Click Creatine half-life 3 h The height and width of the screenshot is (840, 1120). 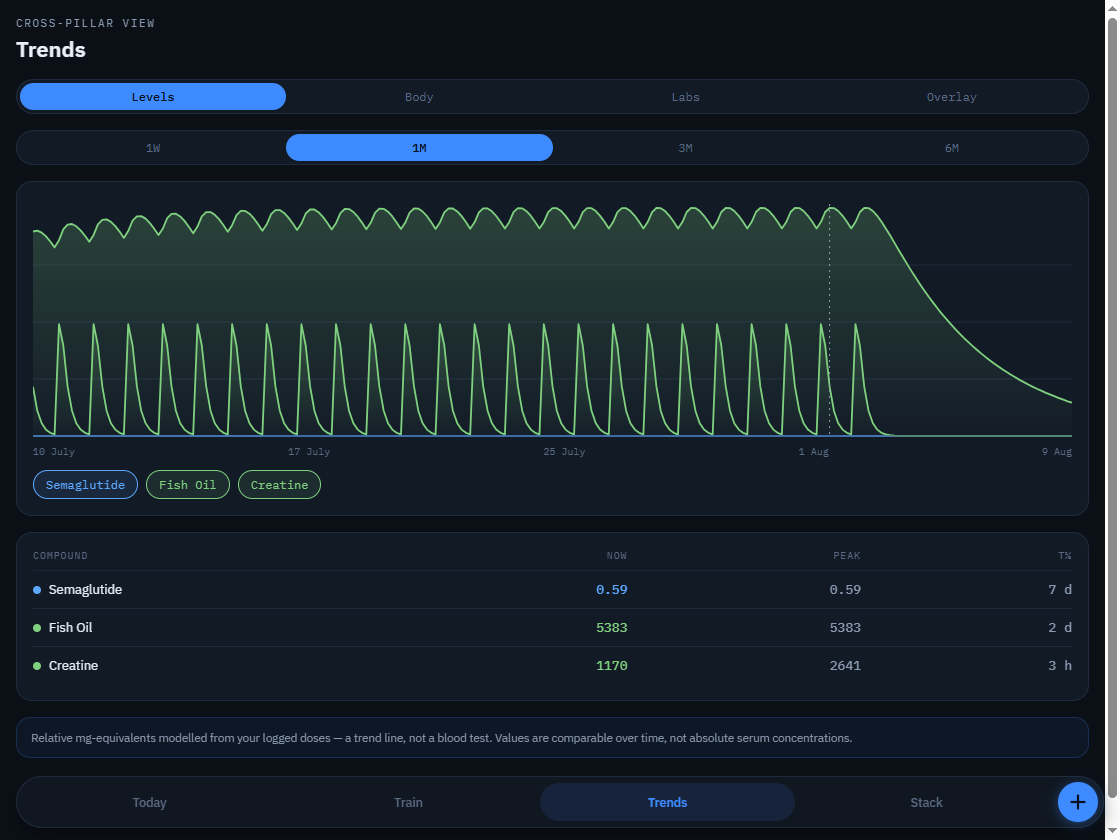click(x=1060, y=665)
